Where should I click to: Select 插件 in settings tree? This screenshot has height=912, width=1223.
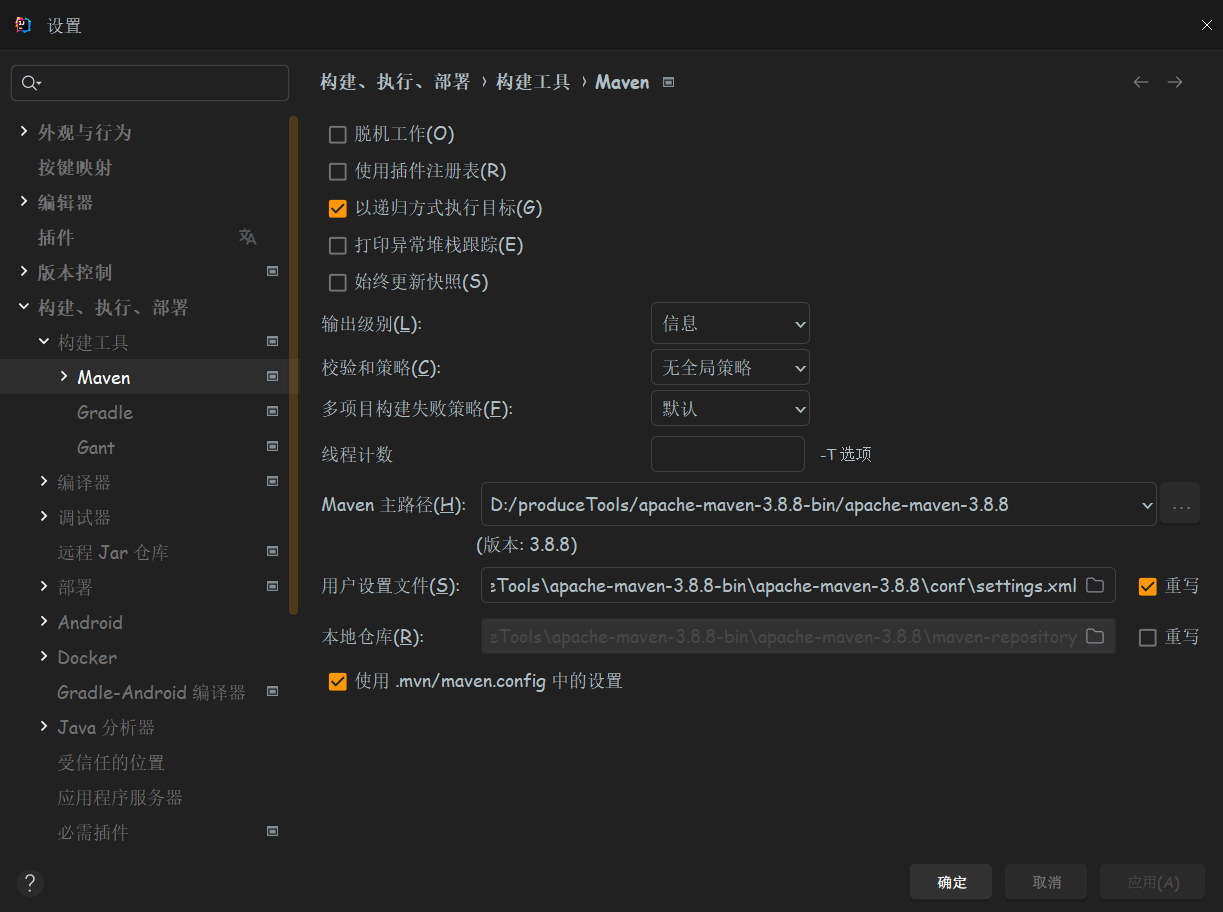(56, 237)
